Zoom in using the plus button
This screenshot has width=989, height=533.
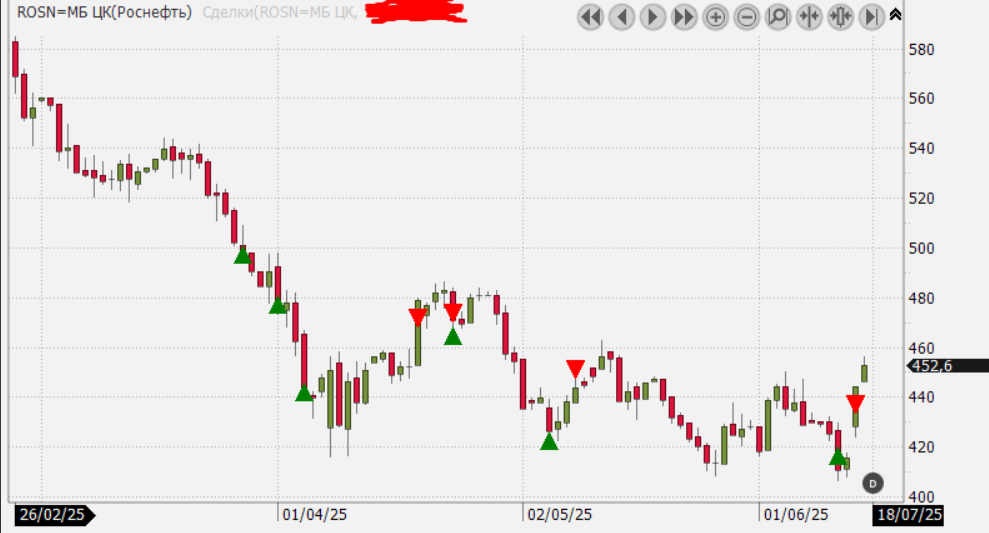tap(715, 17)
